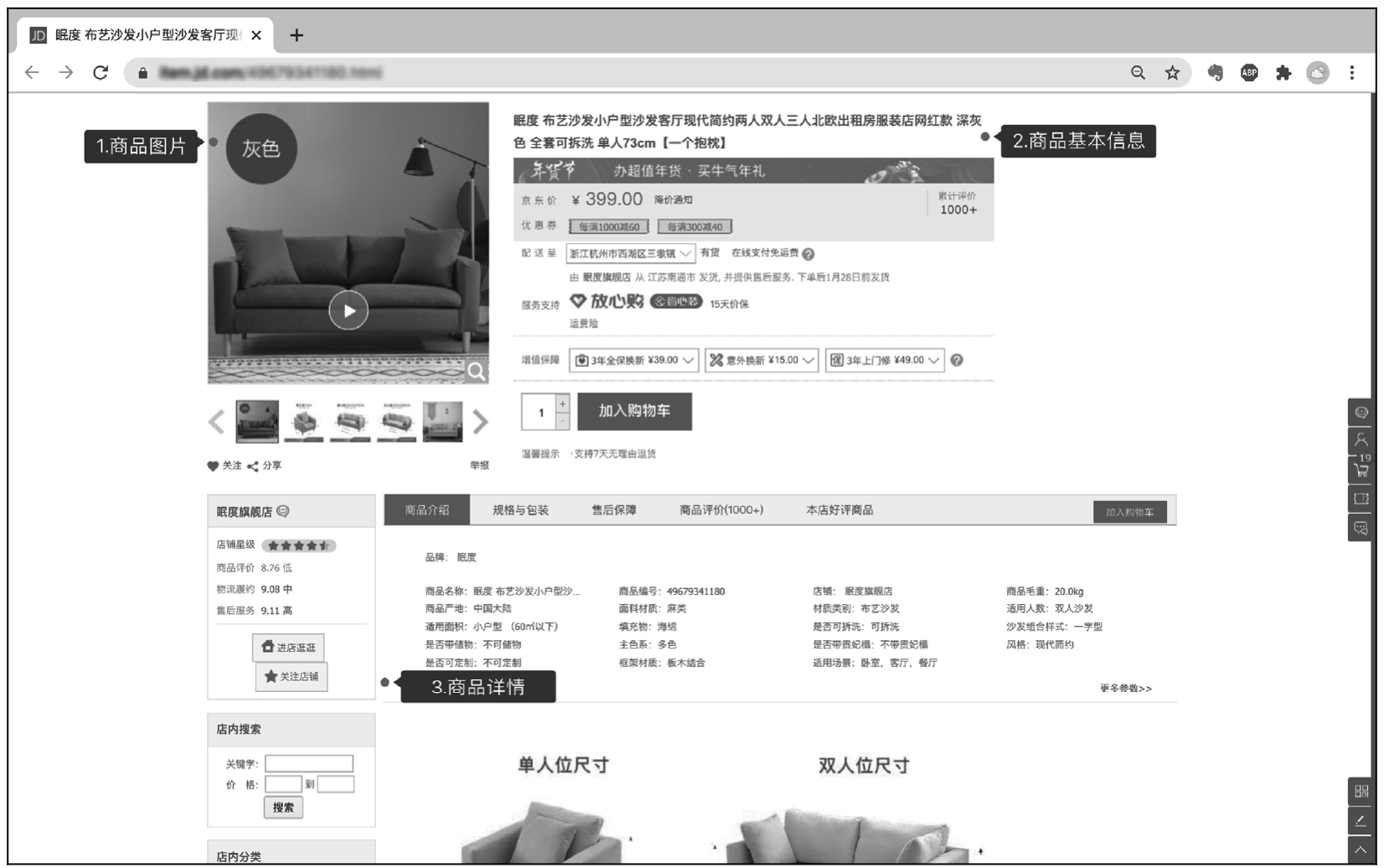Open 本店好评商品 tab
Viewport: 1384px width, 868px height.
coord(839,510)
